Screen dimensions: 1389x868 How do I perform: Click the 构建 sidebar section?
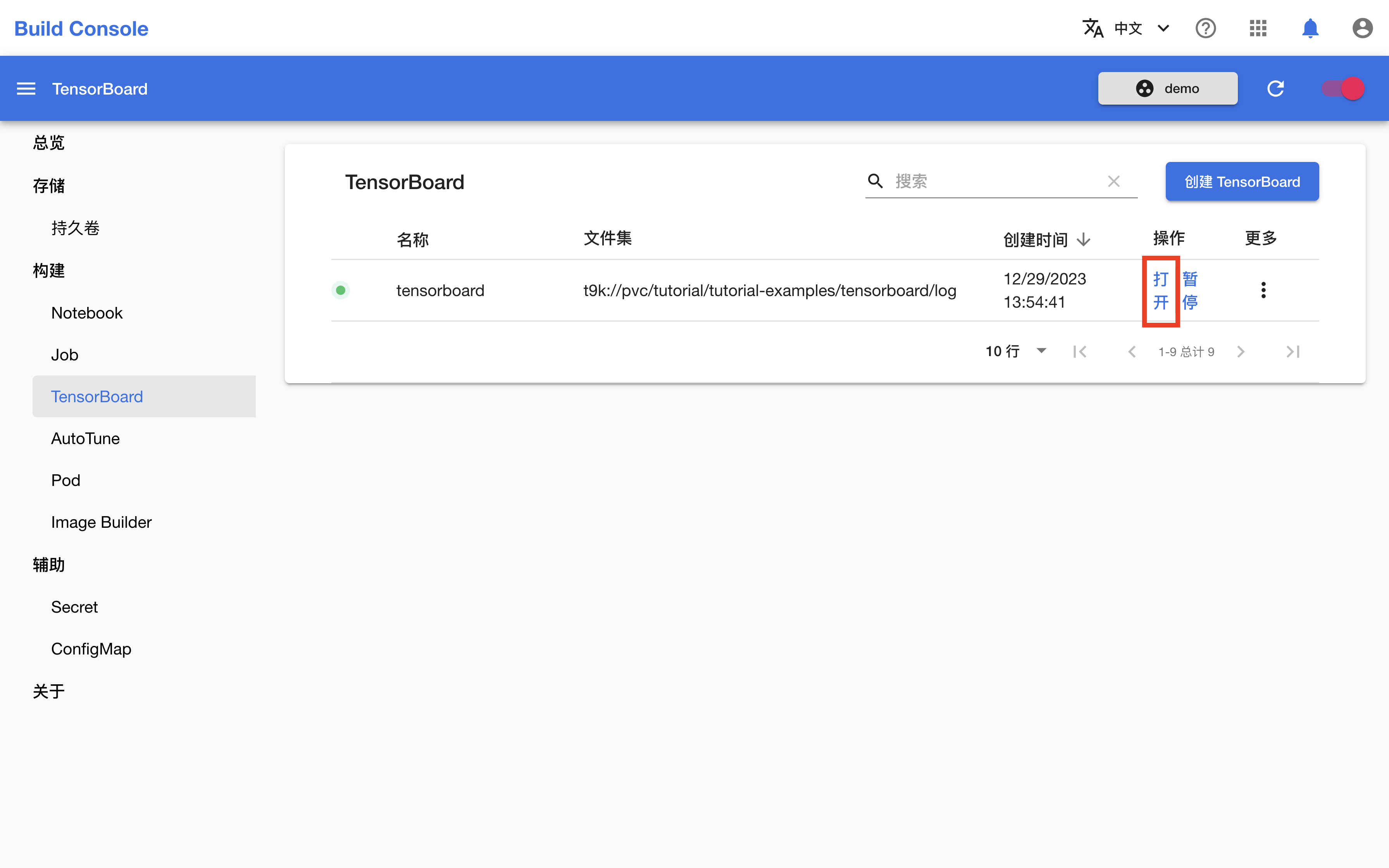[49, 270]
